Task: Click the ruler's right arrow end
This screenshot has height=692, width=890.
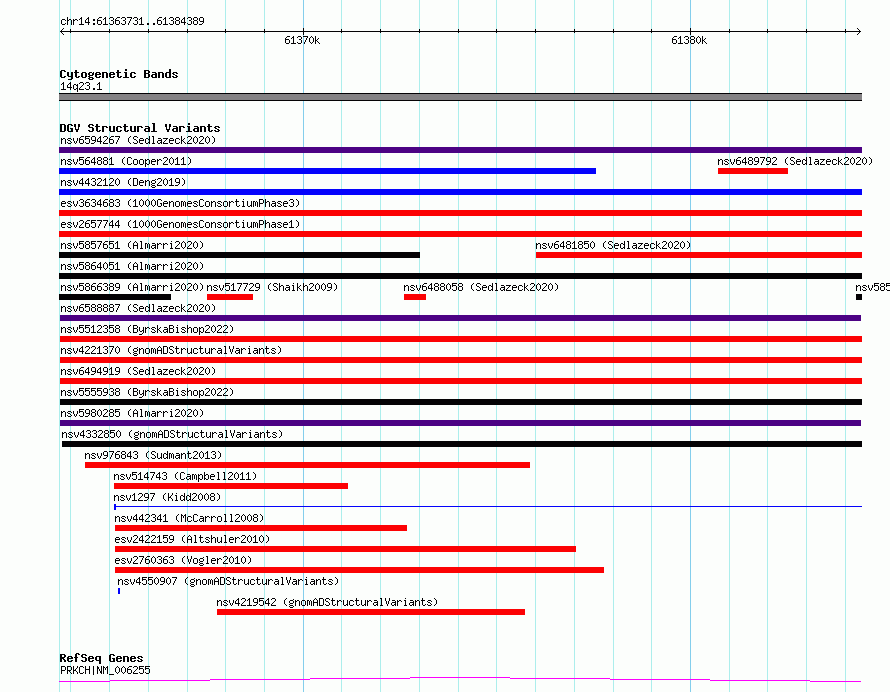Action: pyautogui.click(x=858, y=32)
